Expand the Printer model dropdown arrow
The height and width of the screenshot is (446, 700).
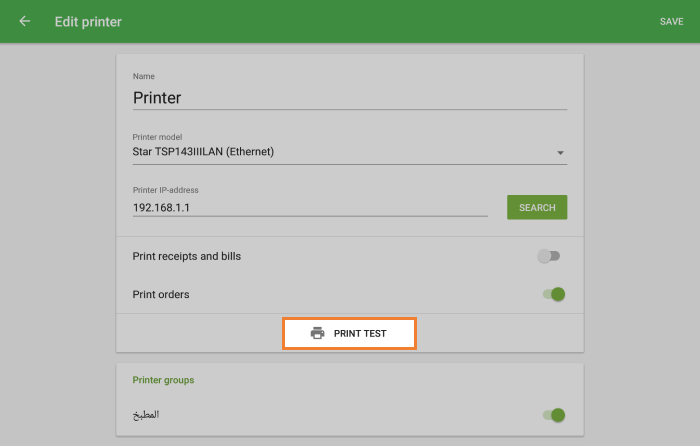pos(560,153)
